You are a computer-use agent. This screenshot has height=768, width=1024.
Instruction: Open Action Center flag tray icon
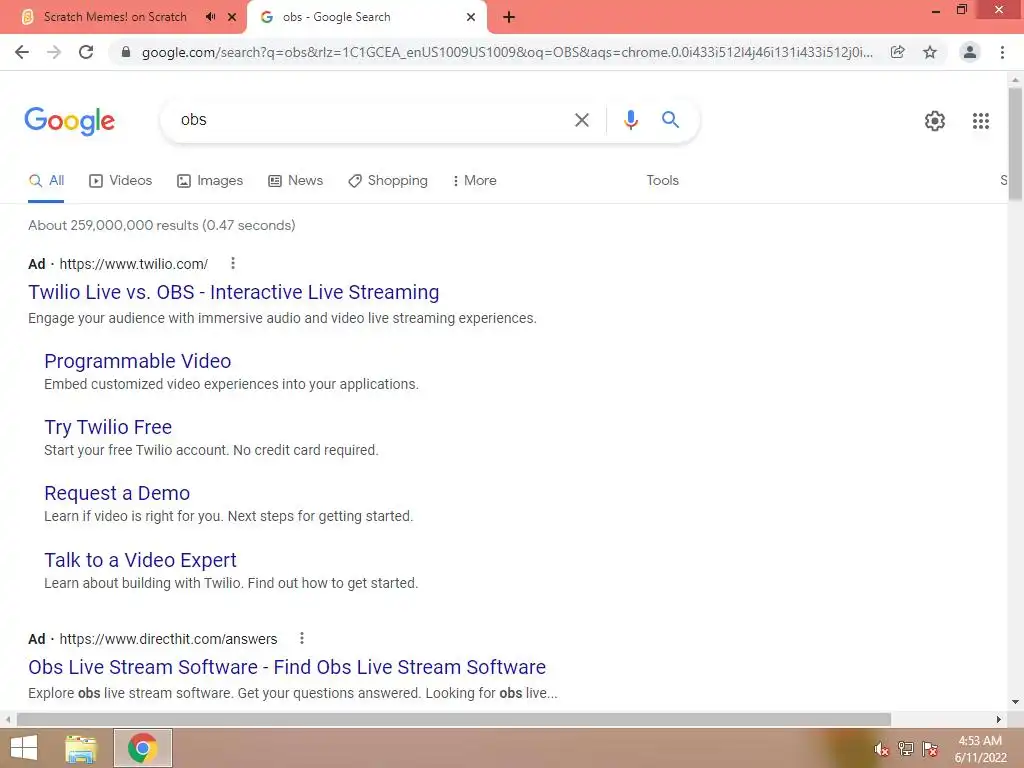930,749
